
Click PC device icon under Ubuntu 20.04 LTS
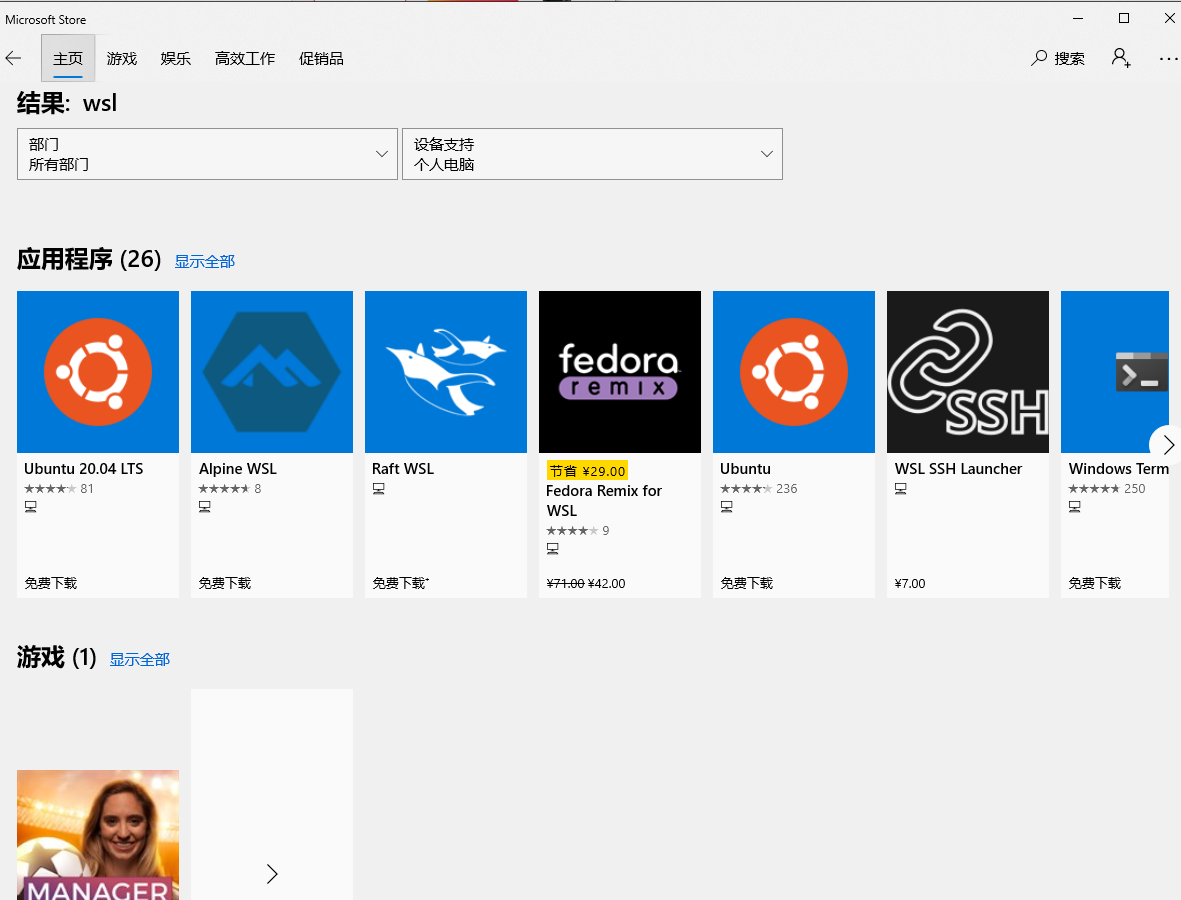pyautogui.click(x=31, y=507)
